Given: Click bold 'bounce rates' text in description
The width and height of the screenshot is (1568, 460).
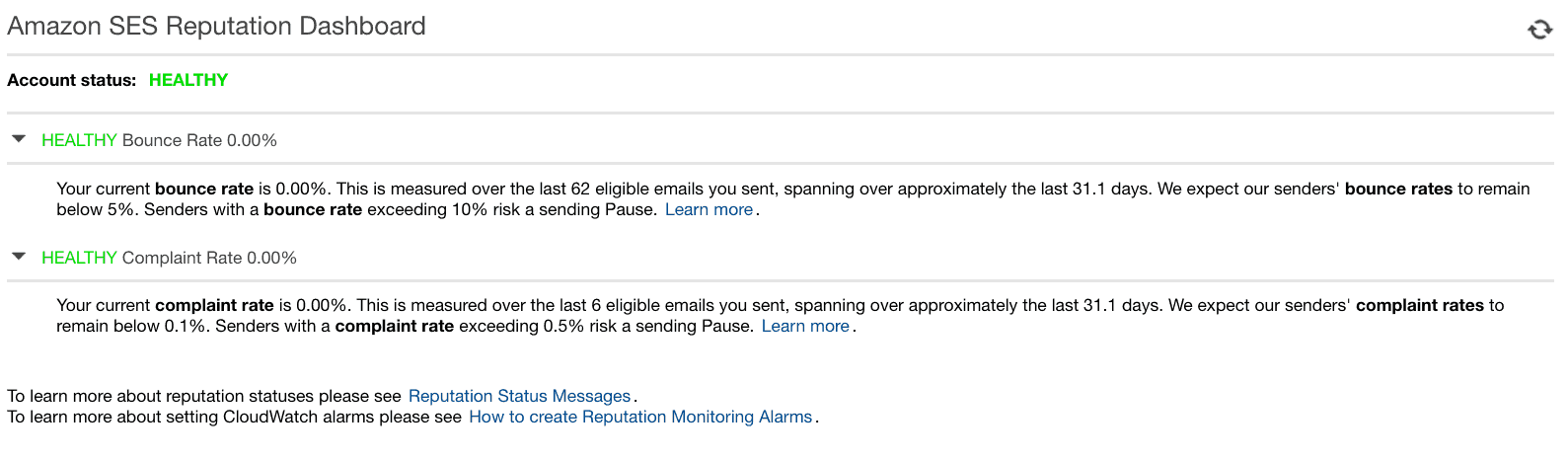Looking at the screenshot, I should tap(1398, 189).
